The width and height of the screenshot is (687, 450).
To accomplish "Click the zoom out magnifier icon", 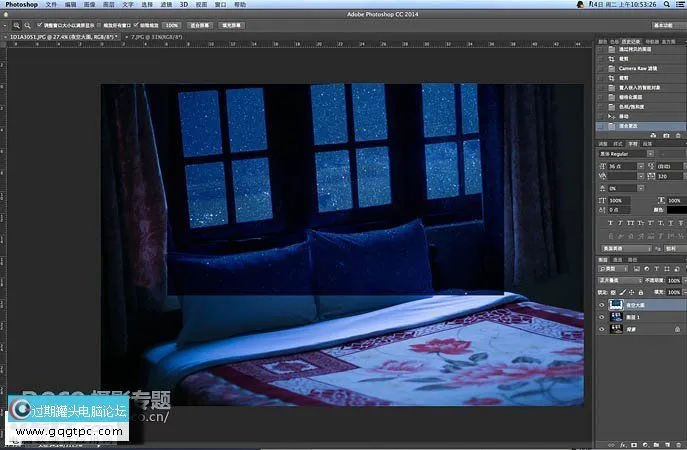I will click(29, 23).
